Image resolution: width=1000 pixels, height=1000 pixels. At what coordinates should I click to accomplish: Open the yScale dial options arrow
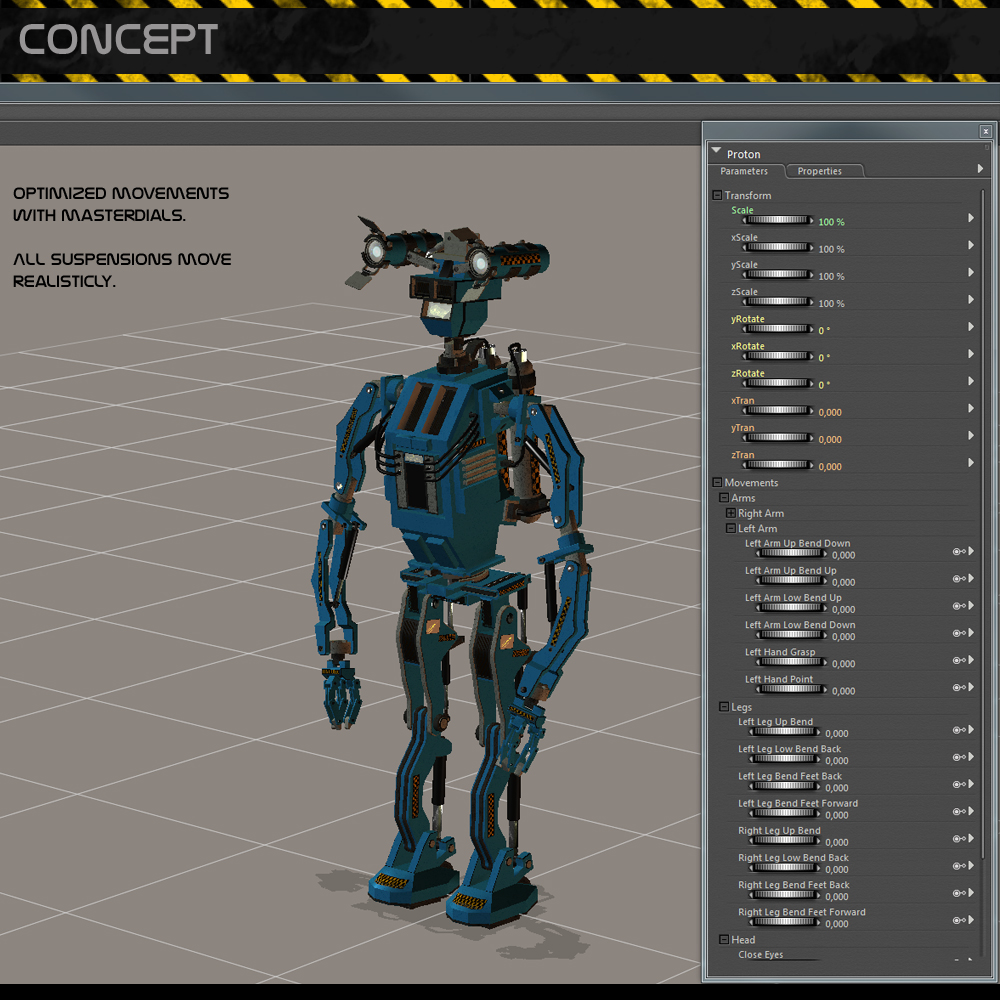coord(971,272)
